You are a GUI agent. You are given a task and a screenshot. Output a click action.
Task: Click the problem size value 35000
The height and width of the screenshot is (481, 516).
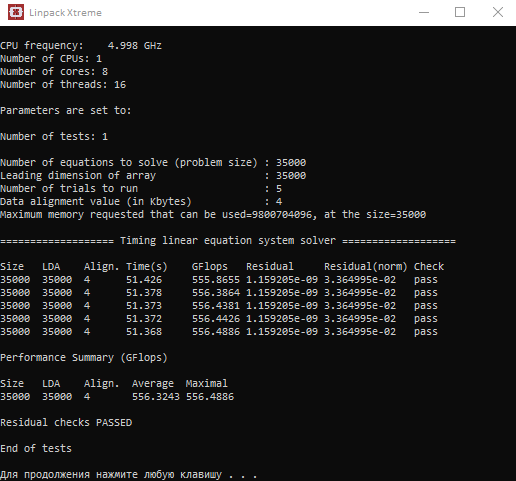tap(291, 162)
